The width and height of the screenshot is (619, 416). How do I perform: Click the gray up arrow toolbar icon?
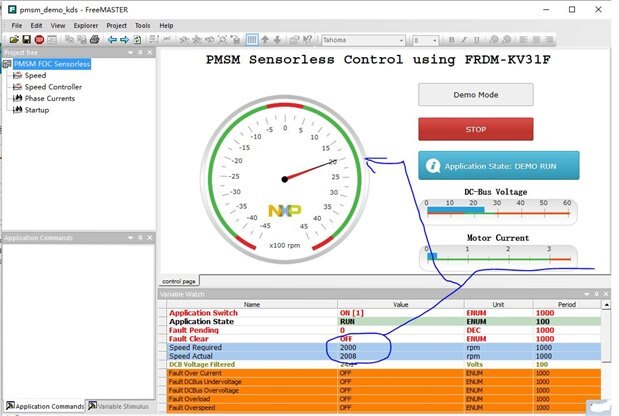pyautogui.click(x=265, y=39)
